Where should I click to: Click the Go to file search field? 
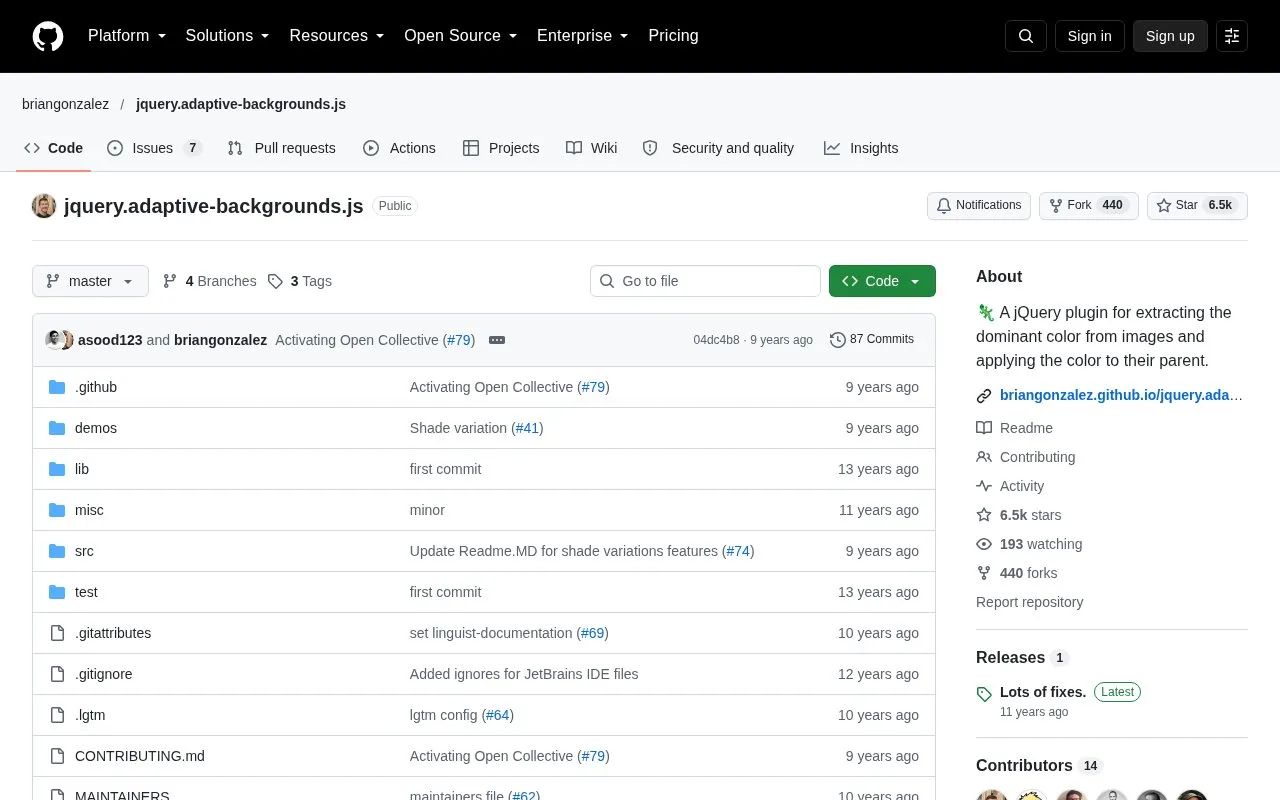705,281
